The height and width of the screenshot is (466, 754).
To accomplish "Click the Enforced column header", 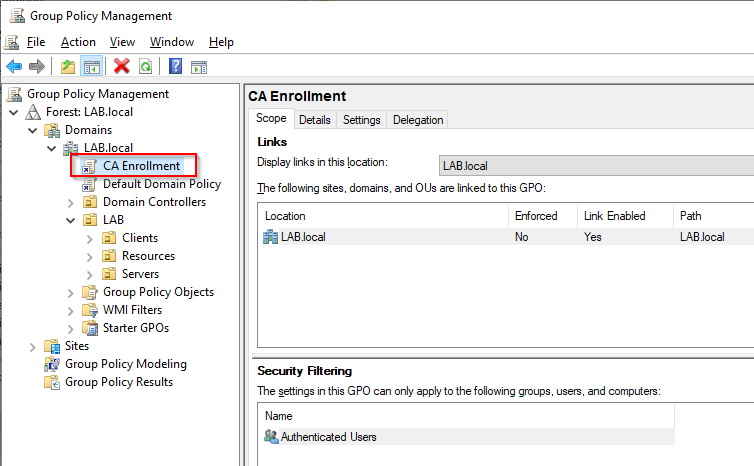I will [543, 216].
